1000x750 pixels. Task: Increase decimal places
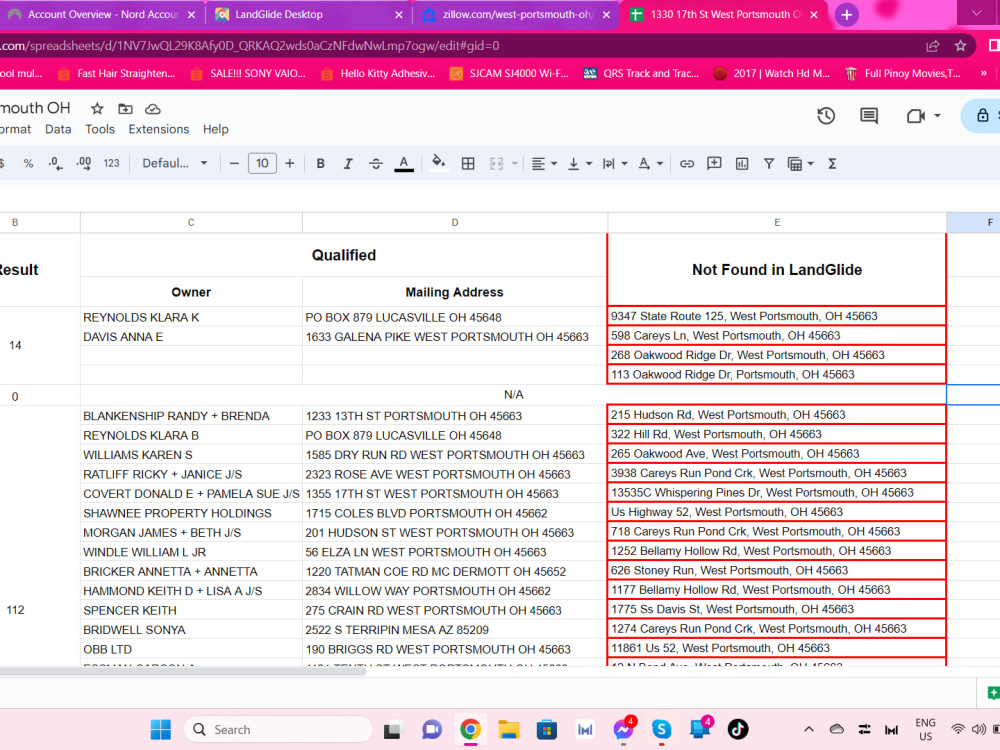[84, 164]
